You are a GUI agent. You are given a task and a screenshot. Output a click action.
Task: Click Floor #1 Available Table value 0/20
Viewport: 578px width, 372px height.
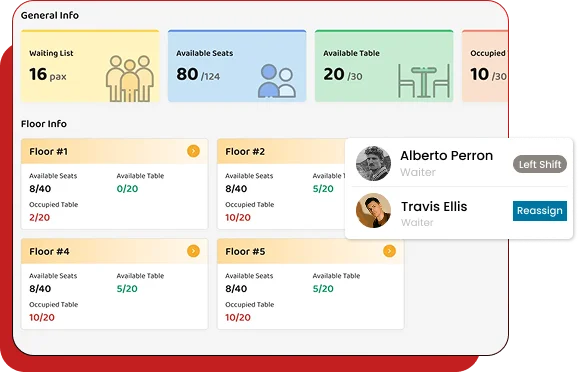tap(127, 189)
